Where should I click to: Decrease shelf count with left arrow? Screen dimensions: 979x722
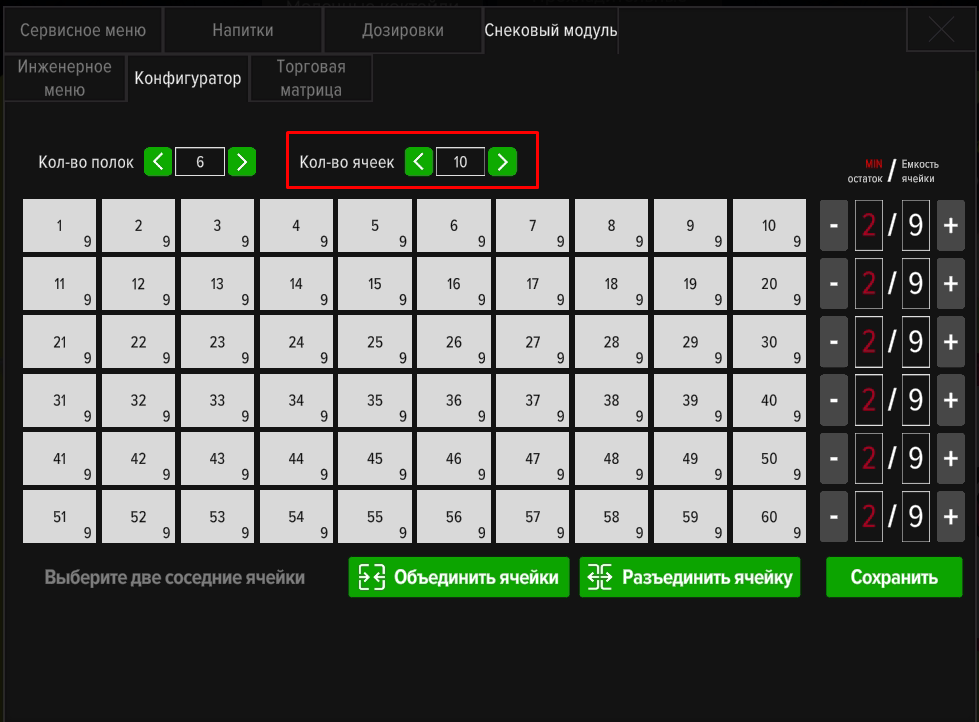click(x=158, y=161)
